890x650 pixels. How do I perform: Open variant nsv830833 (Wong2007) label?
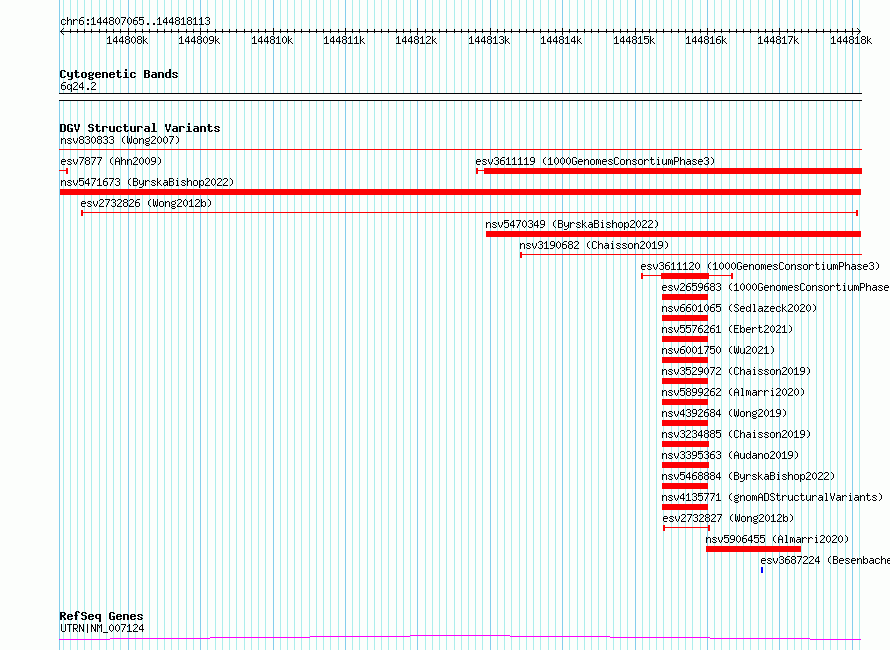click(120, 140)
